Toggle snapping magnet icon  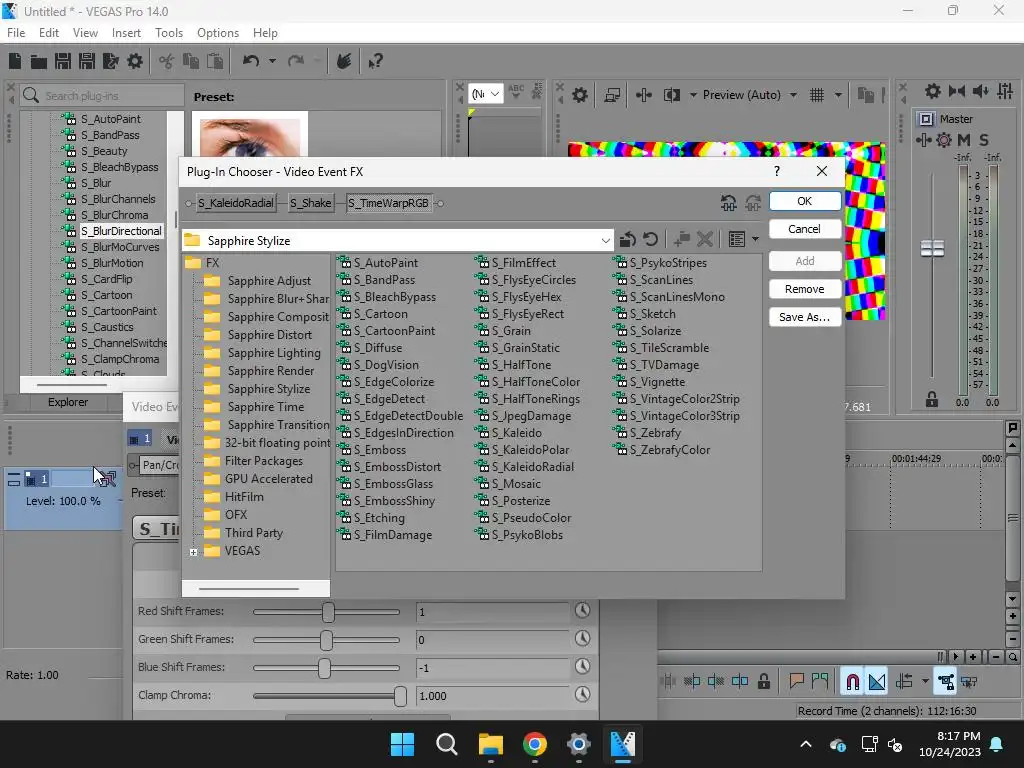pos(852,682)
